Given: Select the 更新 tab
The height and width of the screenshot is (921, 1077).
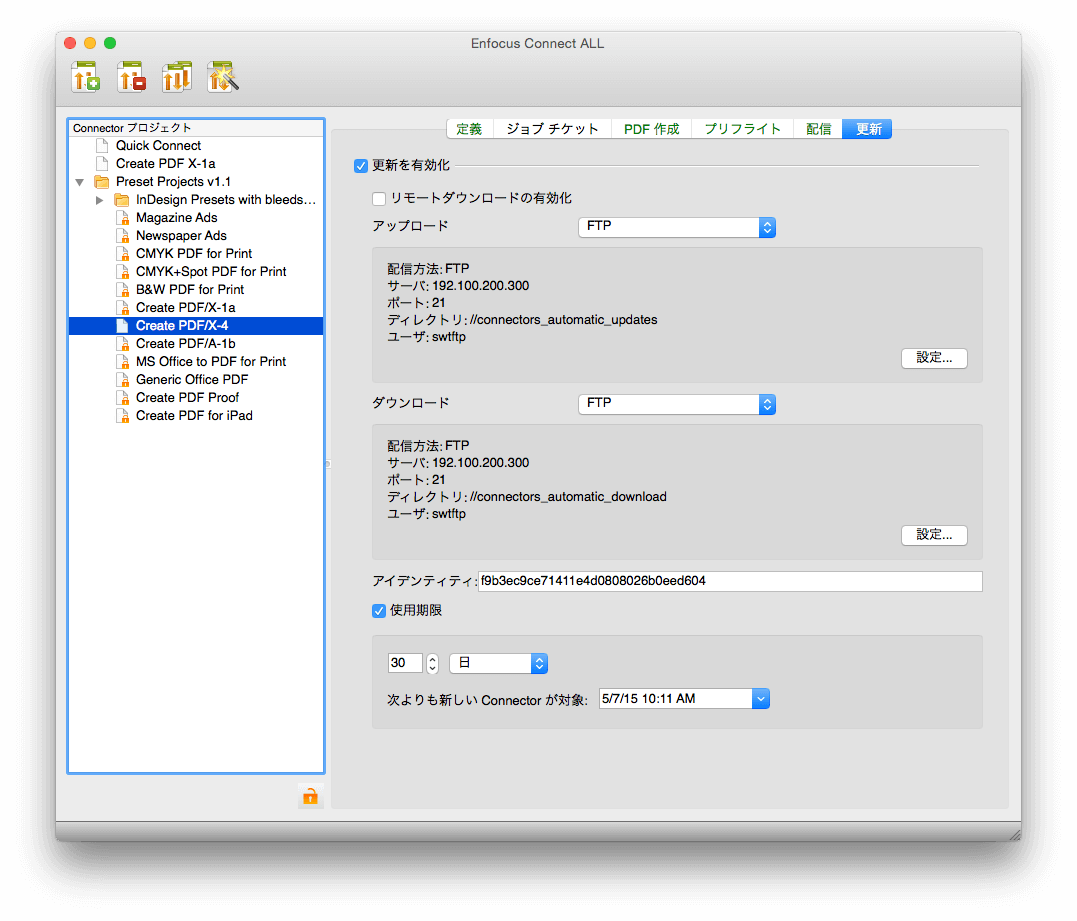Looking at the screenshot, I should [868, 129].
